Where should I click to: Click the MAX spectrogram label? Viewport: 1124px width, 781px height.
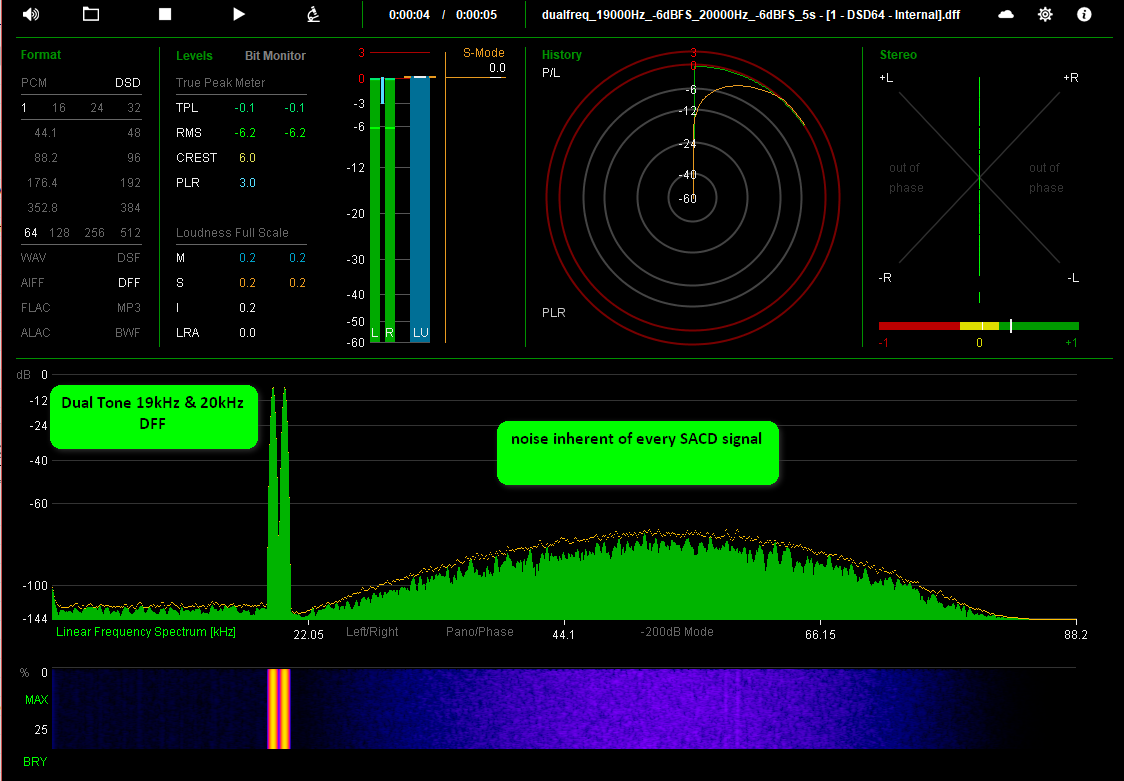tap(37, 699)
